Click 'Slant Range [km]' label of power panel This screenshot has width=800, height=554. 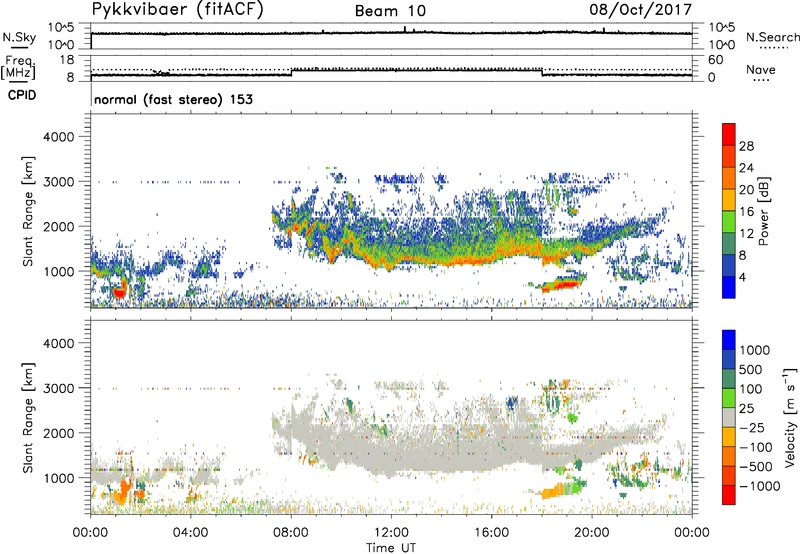[x=28, y=211]
